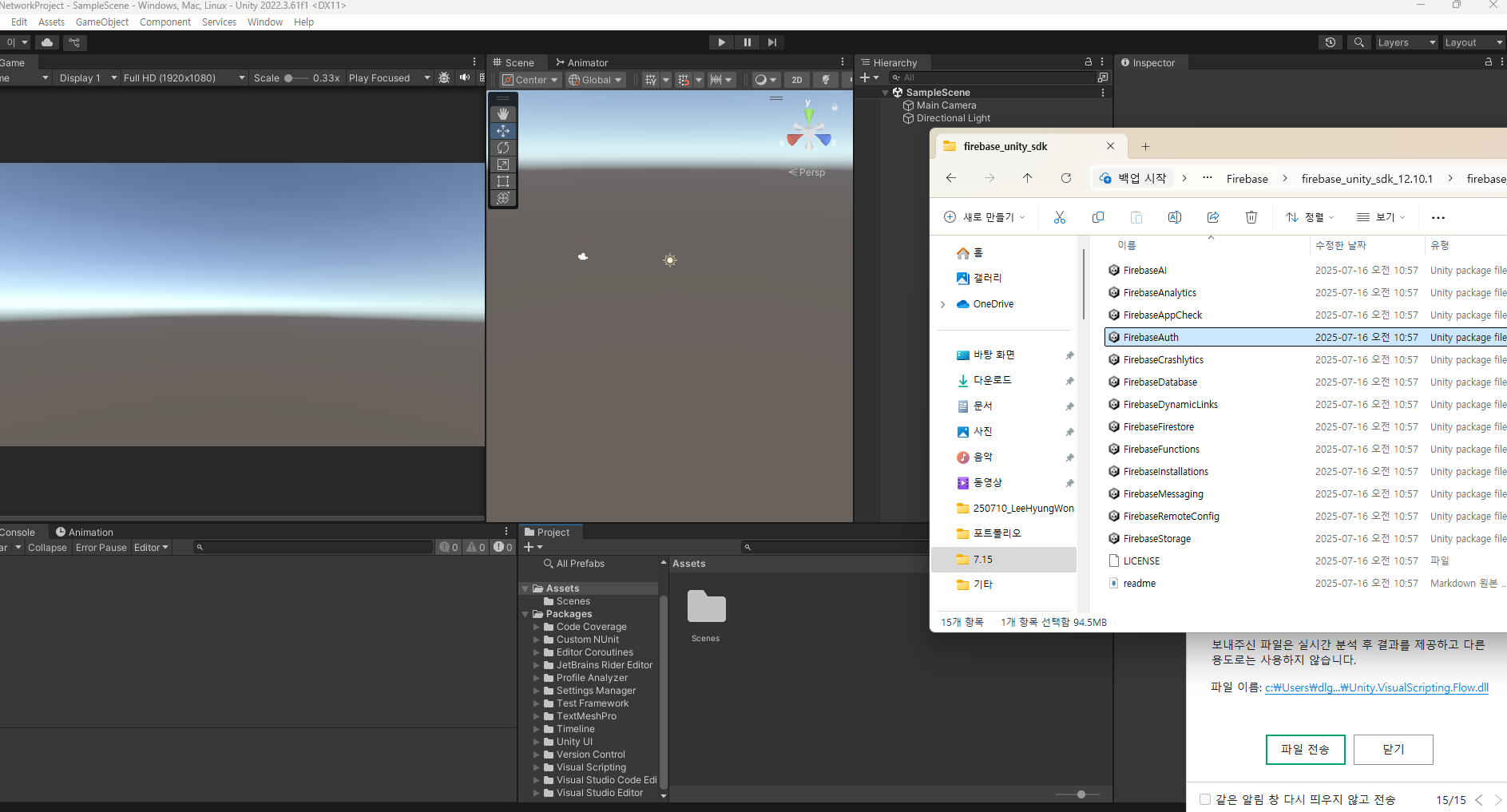Select the Transform tool in Scene toolbar
Viewport: 1507px width, 812px height.
click(503, 198)
